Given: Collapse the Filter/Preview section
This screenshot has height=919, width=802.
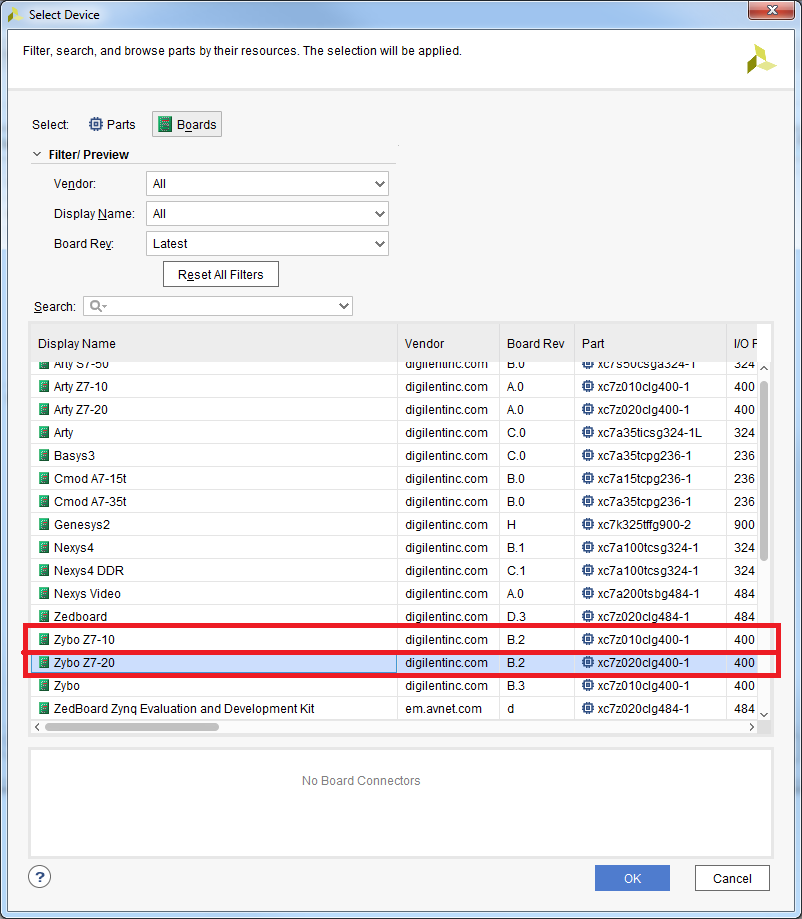Looking at the screenshot, I should [x=37, y=154].
